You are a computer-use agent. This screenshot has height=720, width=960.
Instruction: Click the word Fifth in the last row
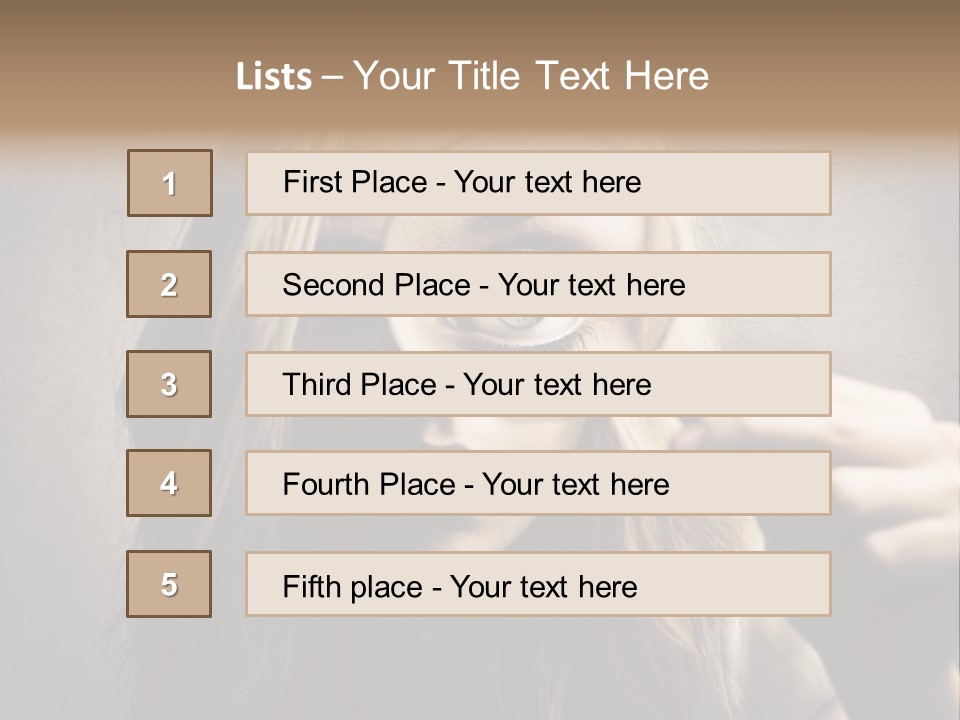pyautogui.click(x=312, y=586)
